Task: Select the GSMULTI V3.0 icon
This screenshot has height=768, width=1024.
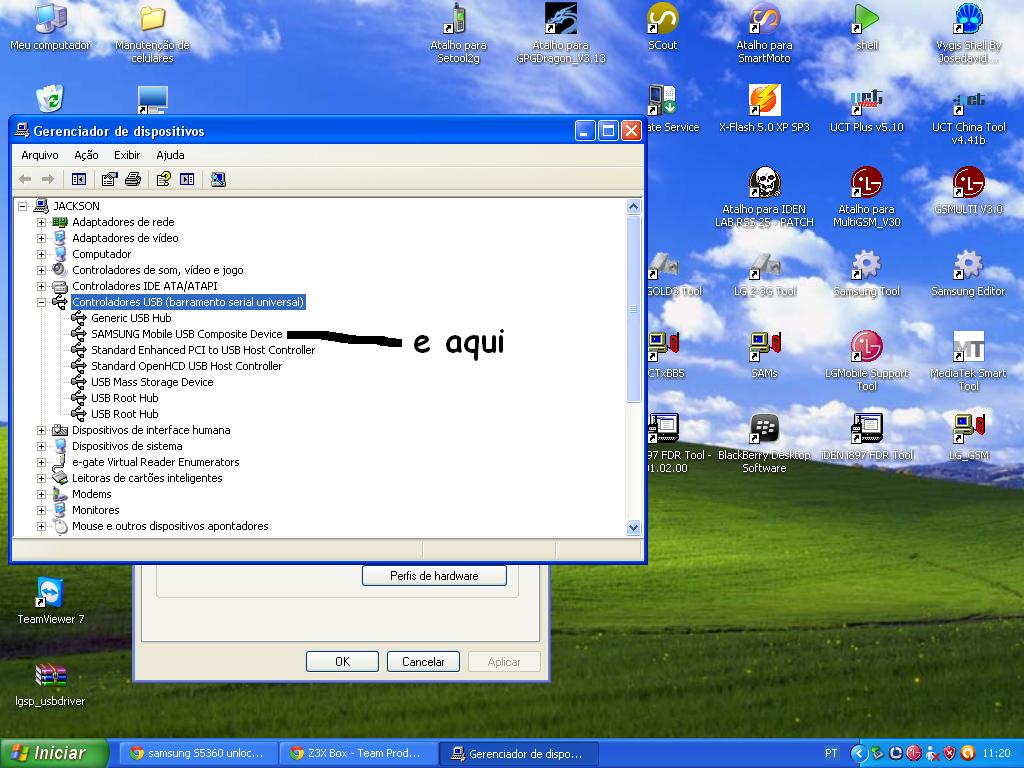Action: pyautogui.click(x=968, y=191)
